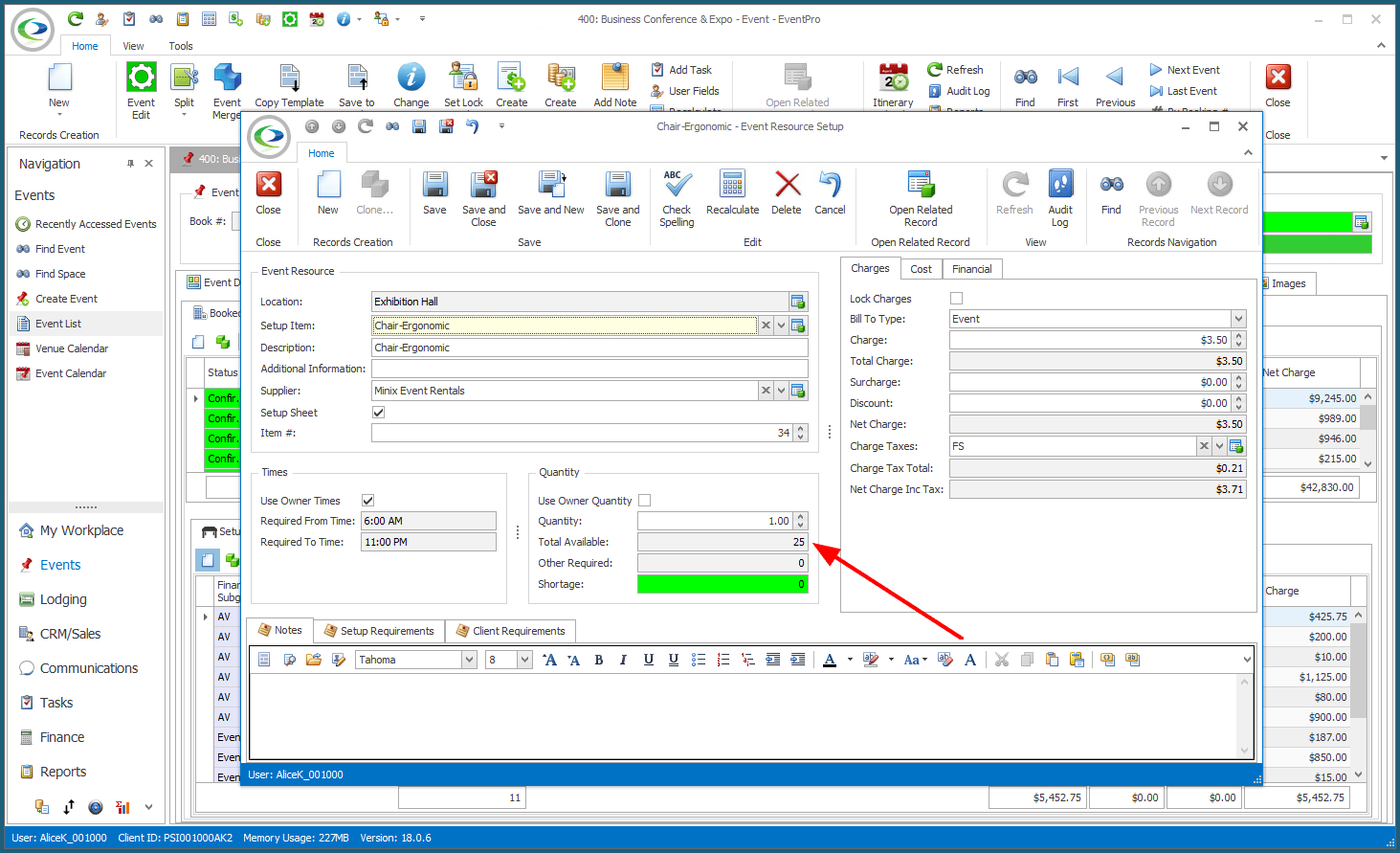The image size is (1400, 853).
Task: Open Itinerary in main event ribbon
Action: tap(893, 85)
